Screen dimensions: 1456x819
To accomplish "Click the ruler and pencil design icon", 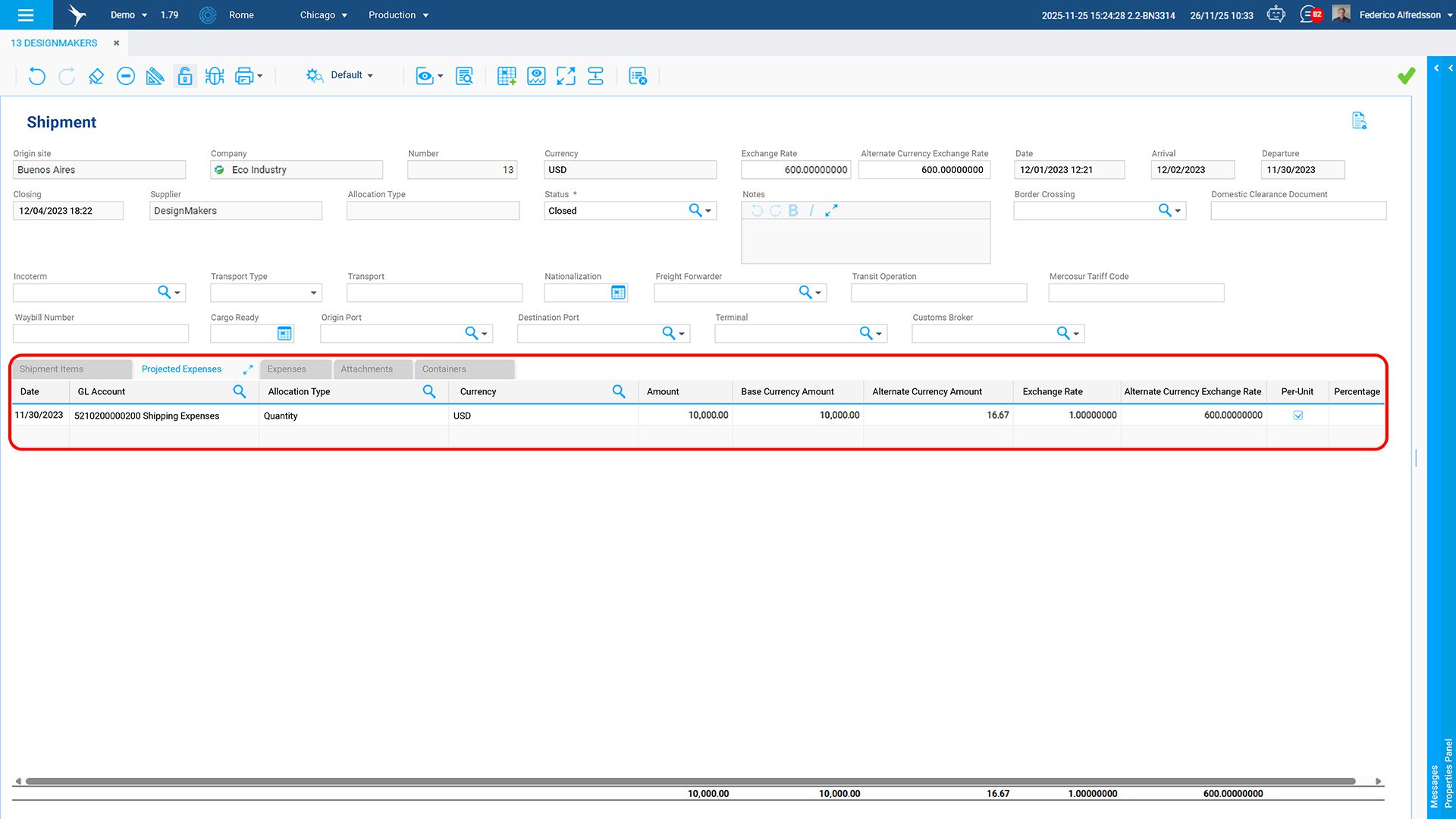I will click(155, 76).
